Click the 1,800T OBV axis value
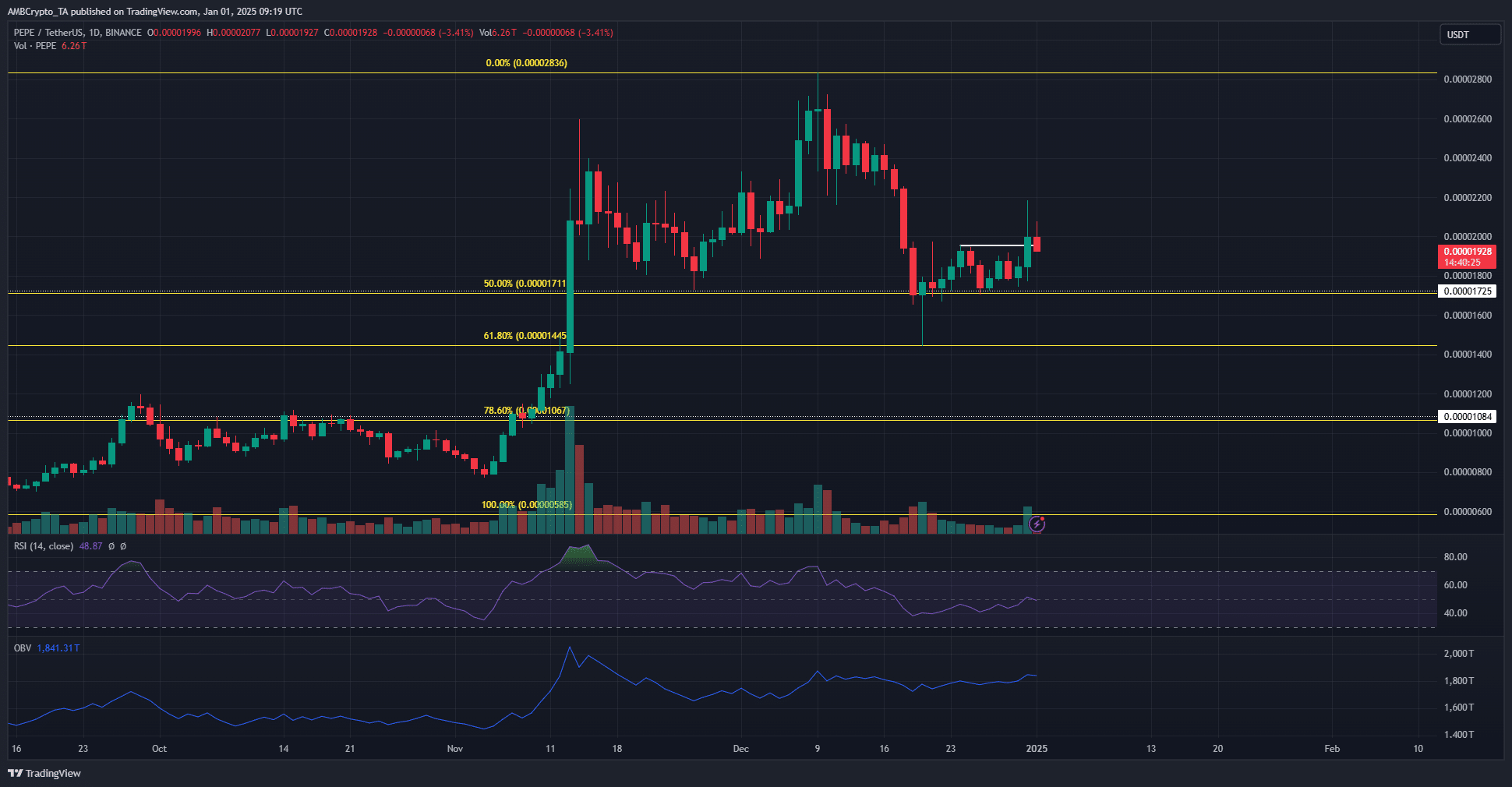The width and height of the screenshot is (1512, 787). pos(1459,681)
